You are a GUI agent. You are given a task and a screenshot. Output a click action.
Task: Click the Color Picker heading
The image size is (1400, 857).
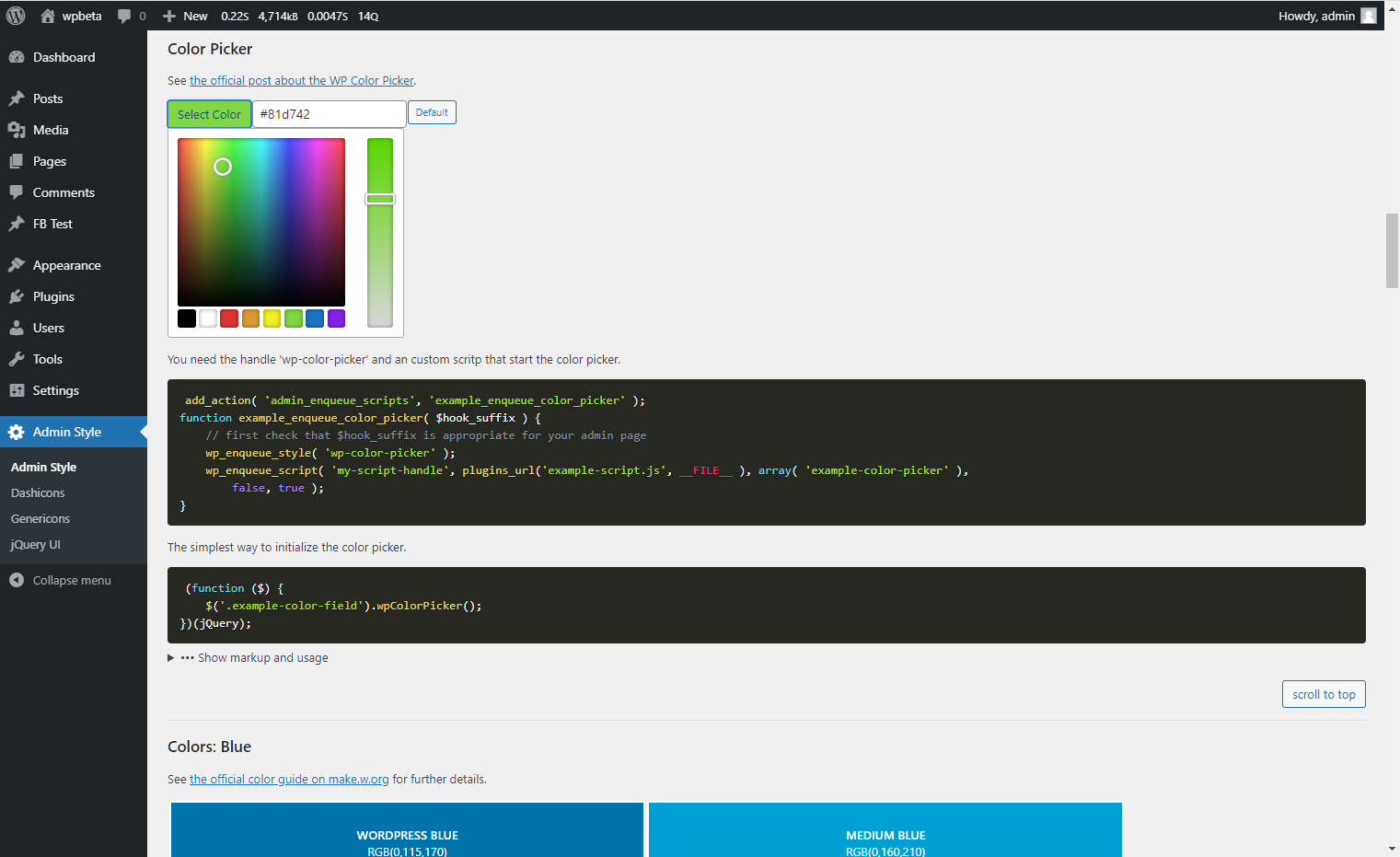pos(210,49)
